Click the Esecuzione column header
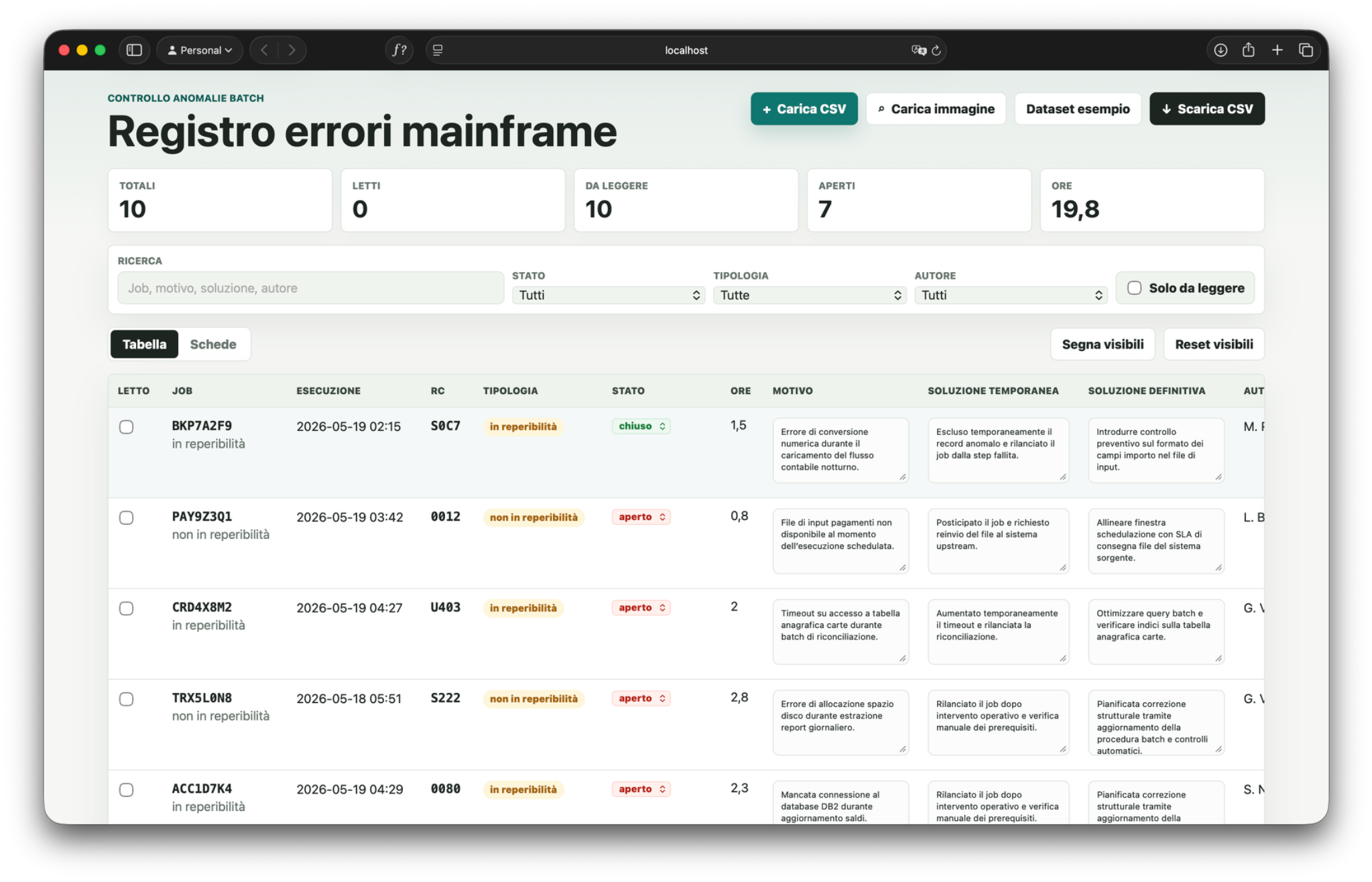This screenshot has width=1372, height=882. point(328,391)
